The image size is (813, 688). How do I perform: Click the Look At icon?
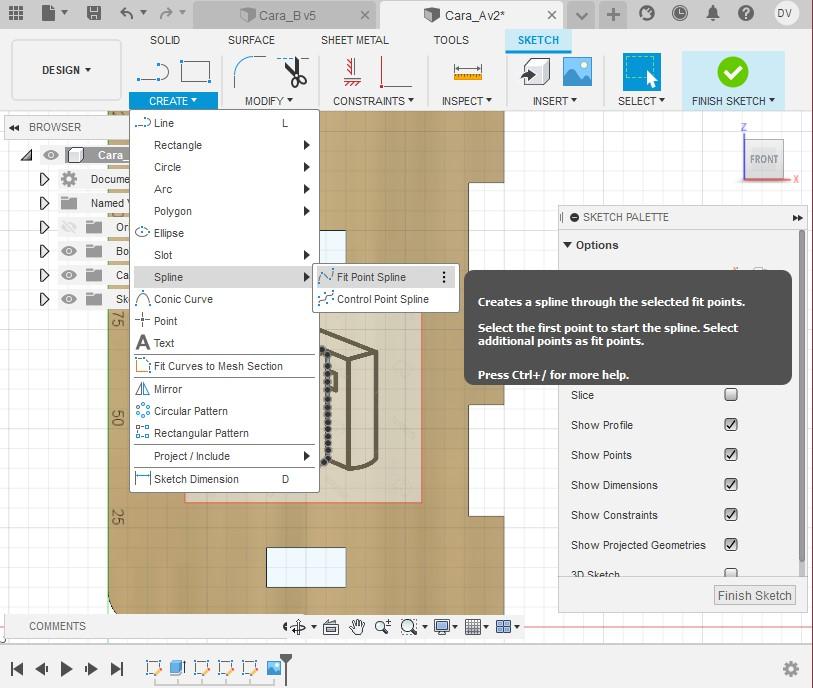(331, 627)
